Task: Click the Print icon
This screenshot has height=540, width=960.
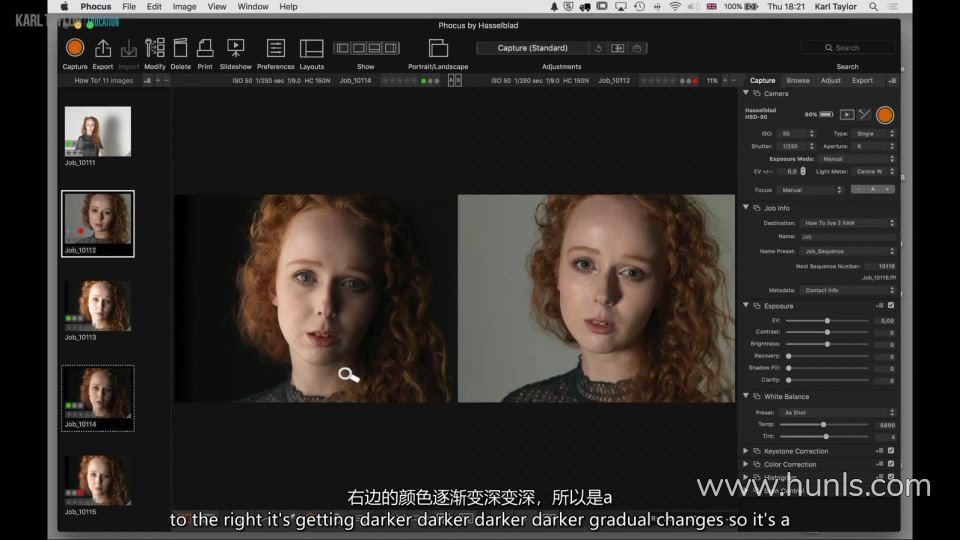Action: click(x=205, y=48)
